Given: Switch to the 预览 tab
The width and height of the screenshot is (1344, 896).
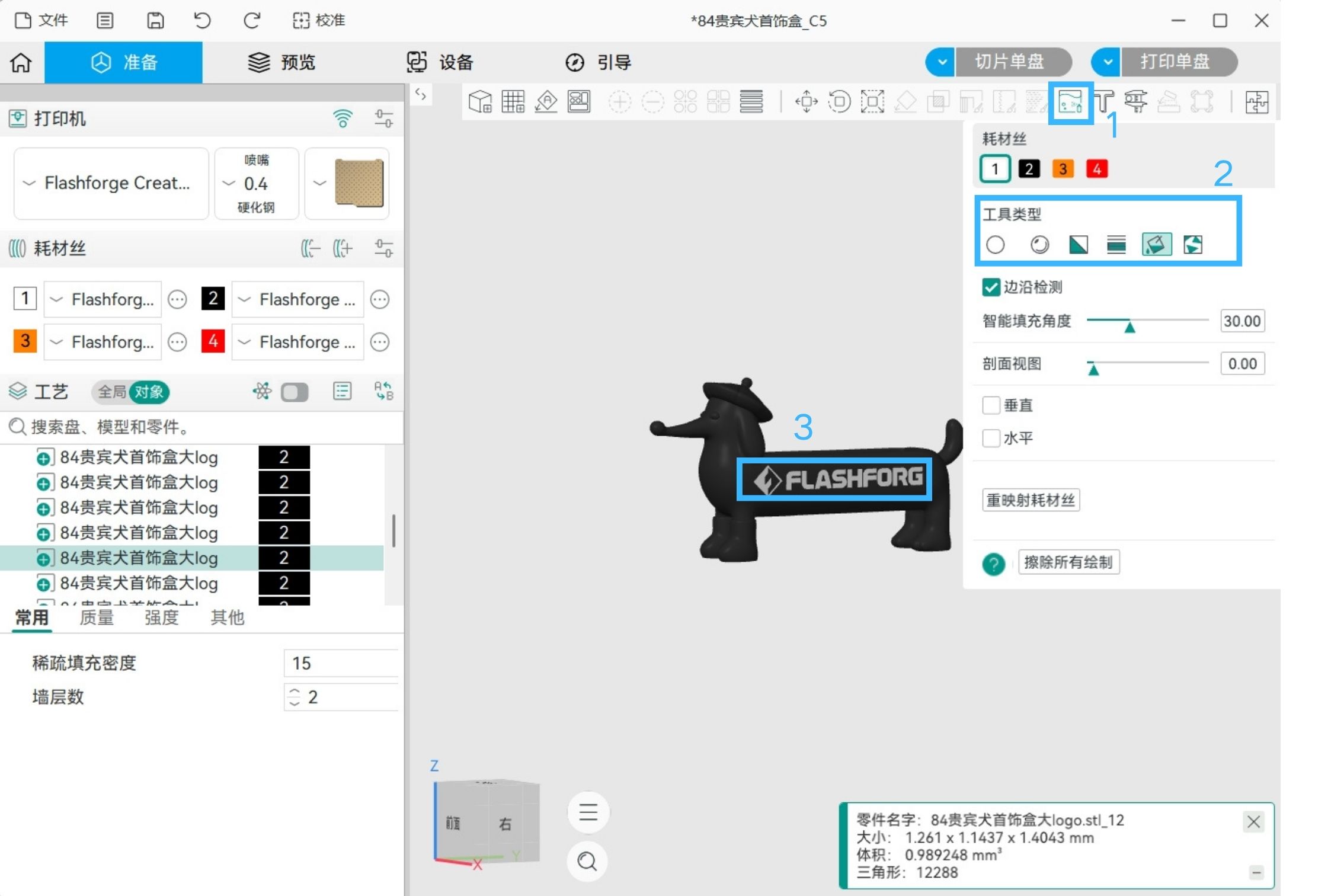Looking at the screenshot, I should click(x=281, y=62).
